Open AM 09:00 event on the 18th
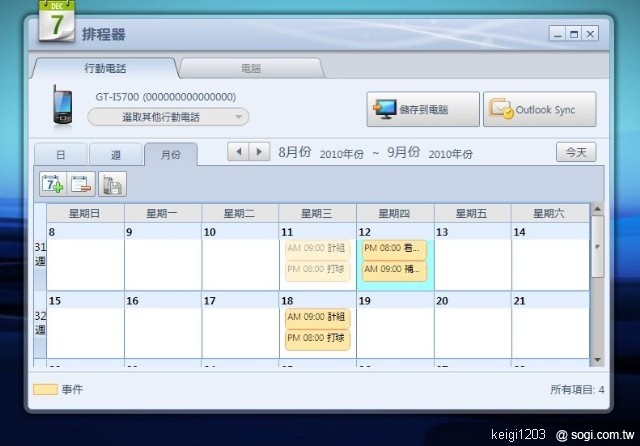The width and height of the screenshot is (640, 446). (x=316, y=317)
